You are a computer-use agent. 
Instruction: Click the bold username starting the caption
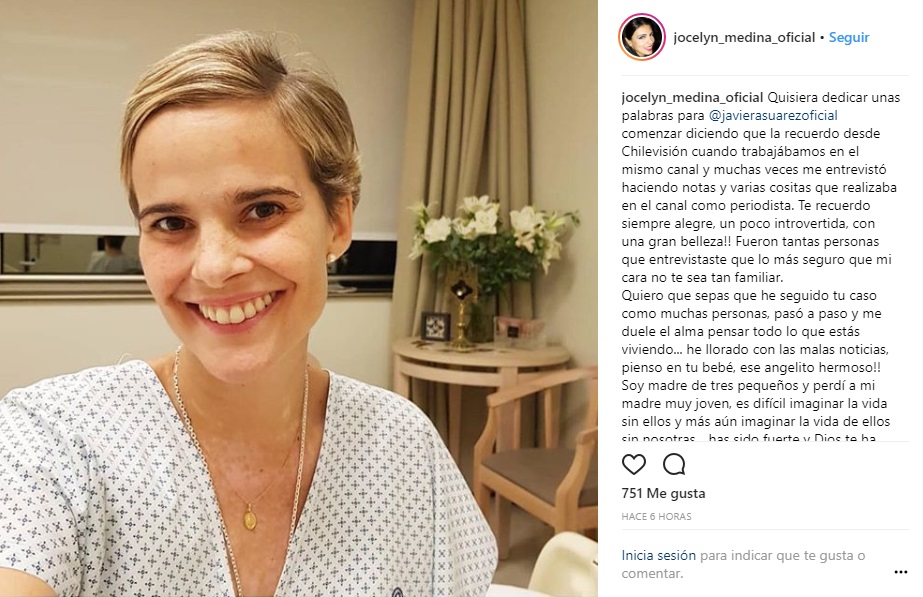tap(692, 97)
